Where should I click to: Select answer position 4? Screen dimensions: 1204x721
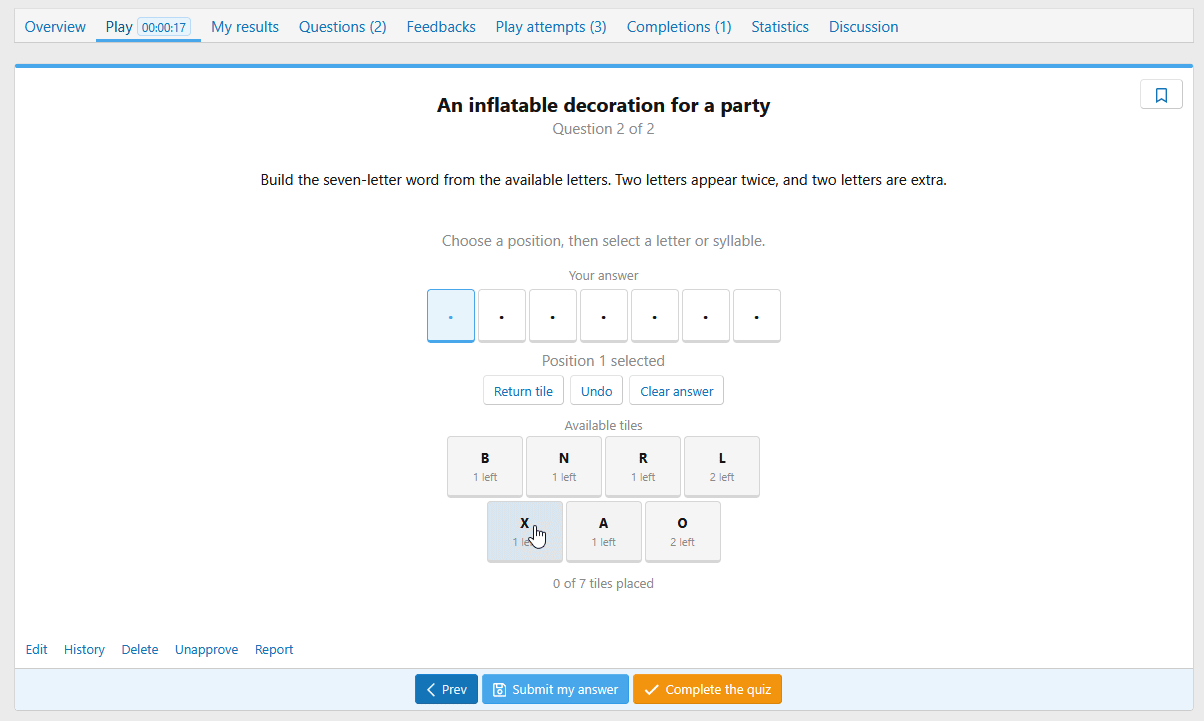coord(604,316)
